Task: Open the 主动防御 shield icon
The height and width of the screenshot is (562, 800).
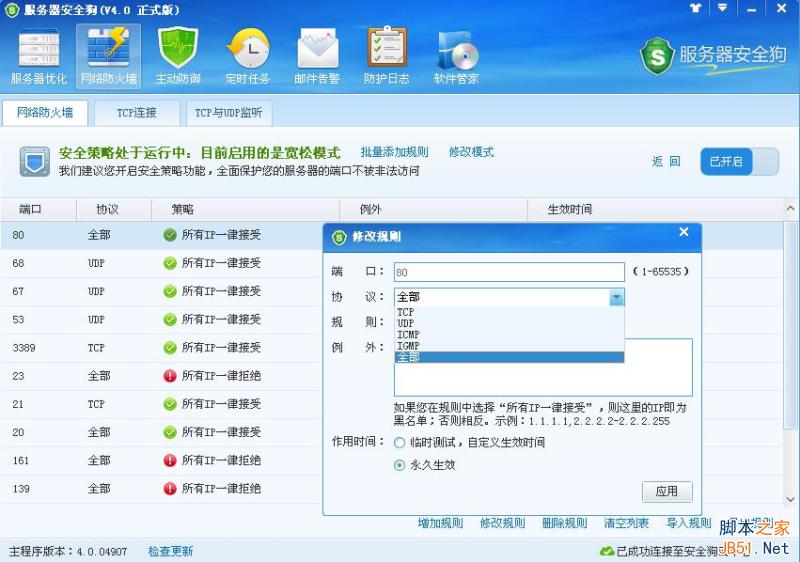Action: coord(178,56)
